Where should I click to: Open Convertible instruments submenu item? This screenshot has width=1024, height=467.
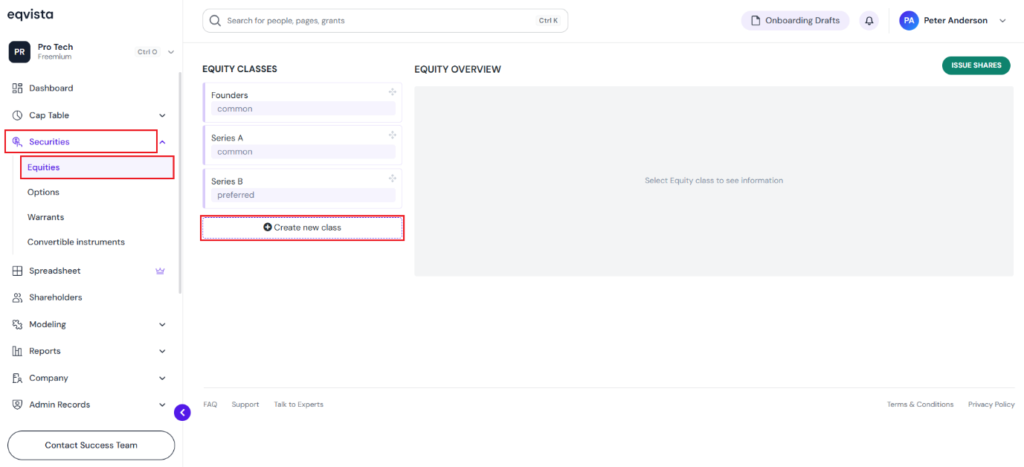point(76,242)
